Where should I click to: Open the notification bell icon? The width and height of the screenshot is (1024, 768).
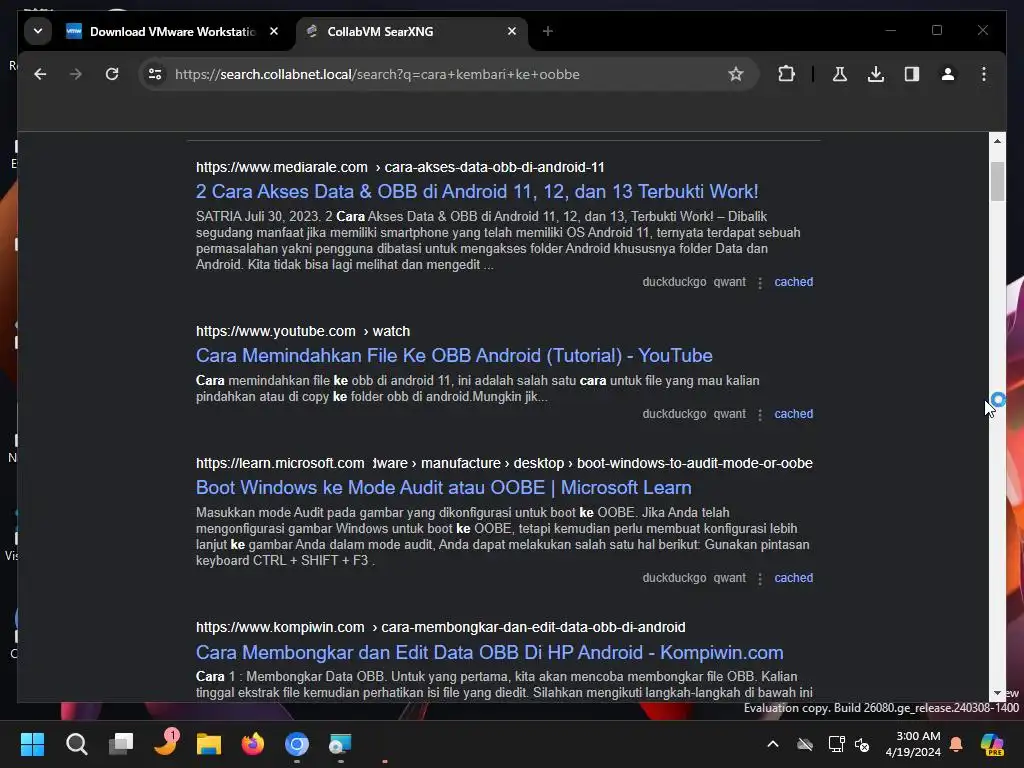click(x=956, y=744)
